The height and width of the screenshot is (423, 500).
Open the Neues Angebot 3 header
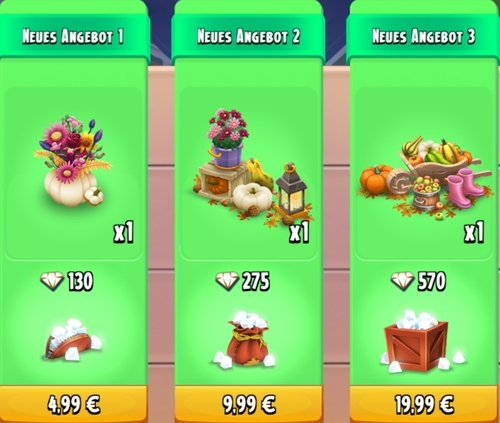424,36
